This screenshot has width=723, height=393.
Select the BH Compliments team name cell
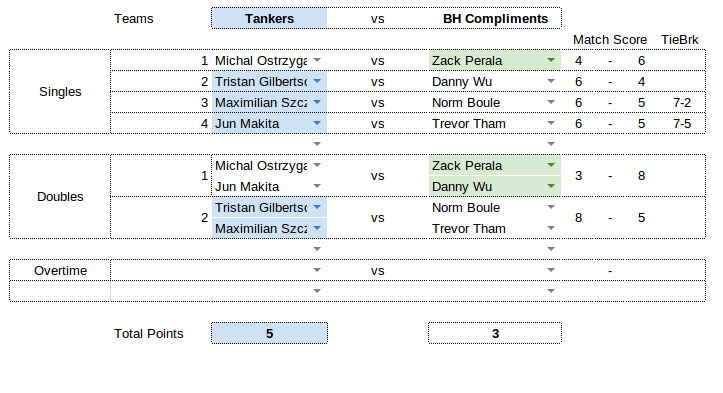point(495,18)
